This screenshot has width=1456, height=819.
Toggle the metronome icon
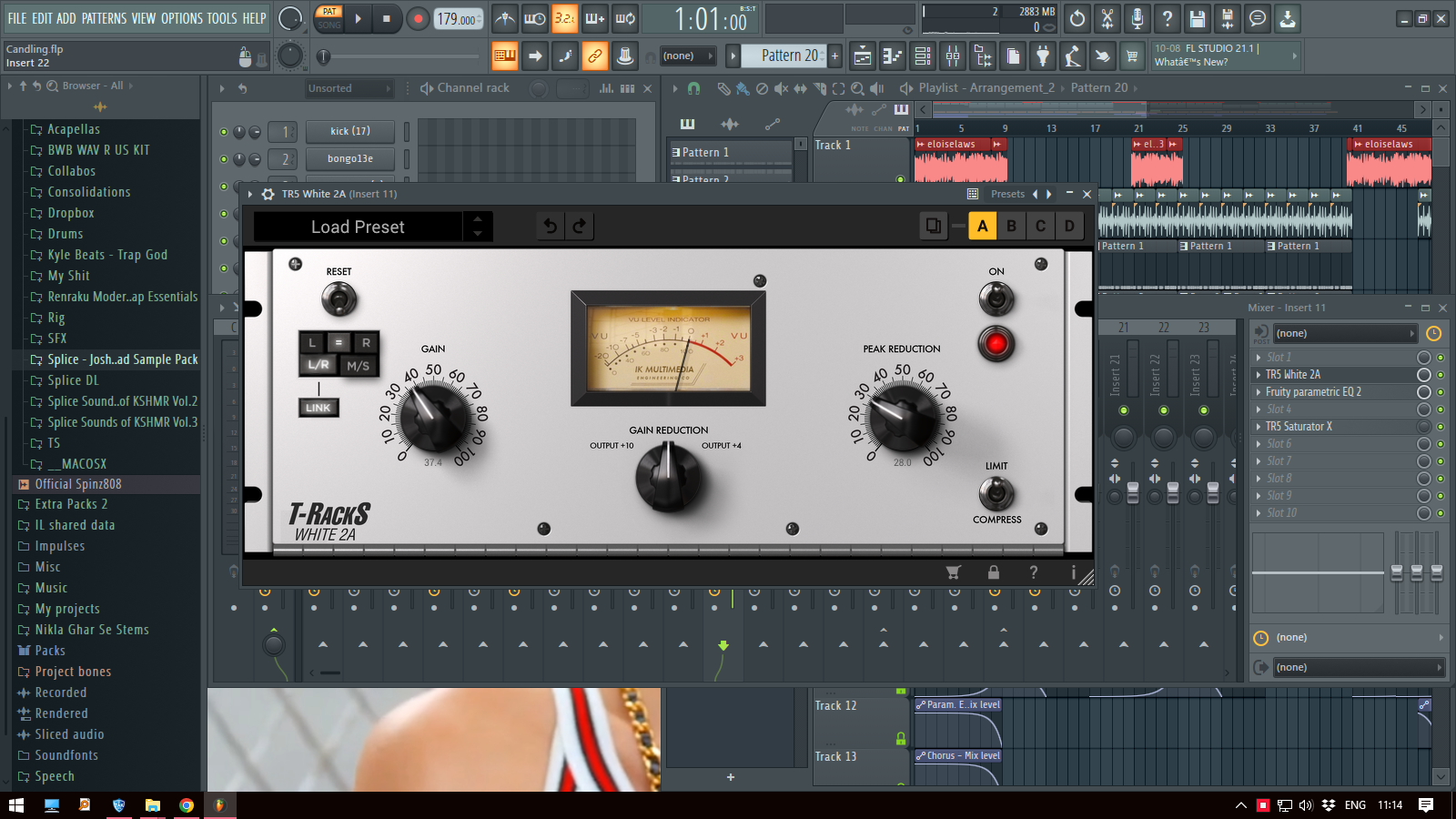pos(505,18)
